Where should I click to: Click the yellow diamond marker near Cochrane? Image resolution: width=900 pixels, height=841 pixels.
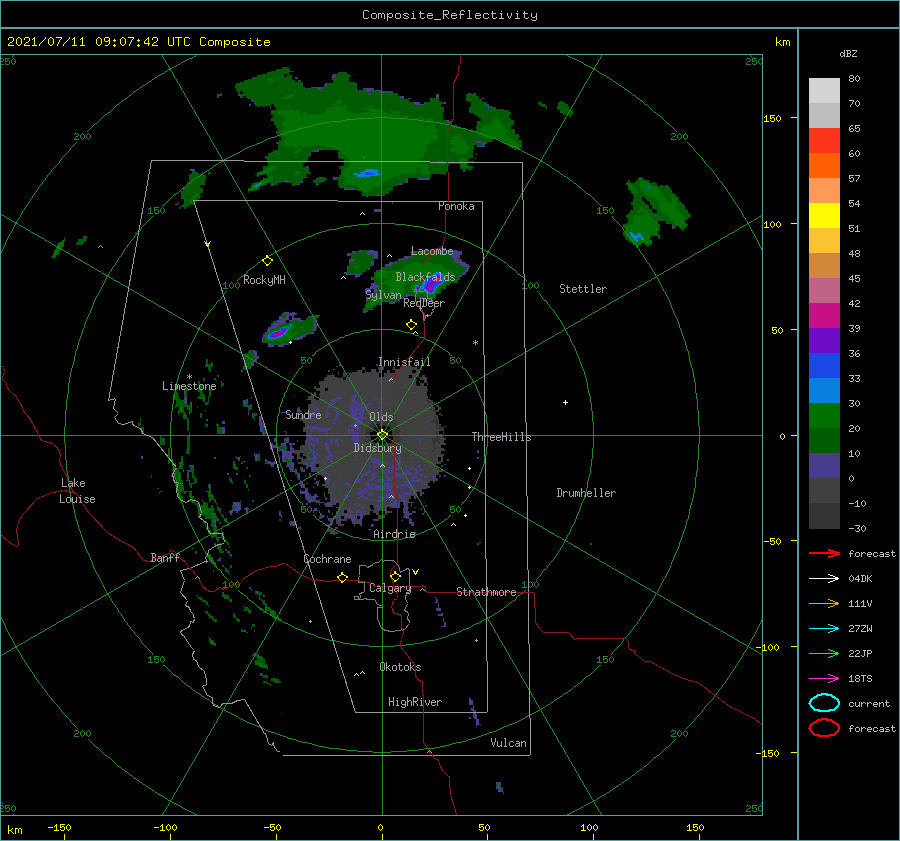point(342,577)
